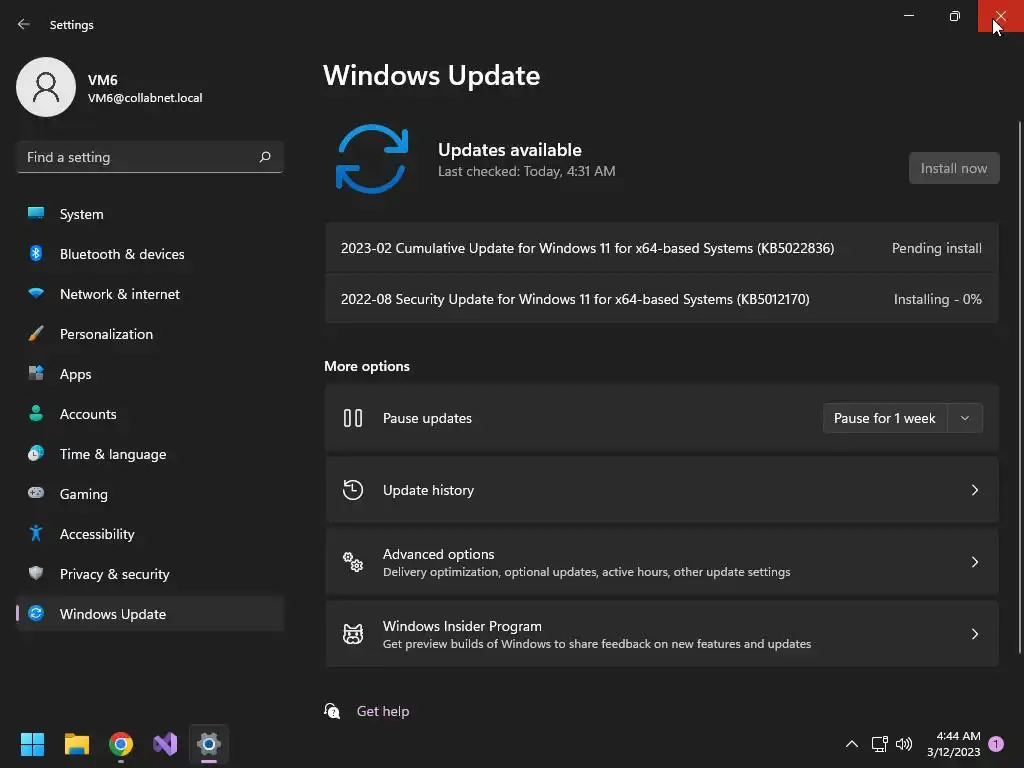Click the Pending install status text
1024x768 pixels.
click(x=936, y=248)
